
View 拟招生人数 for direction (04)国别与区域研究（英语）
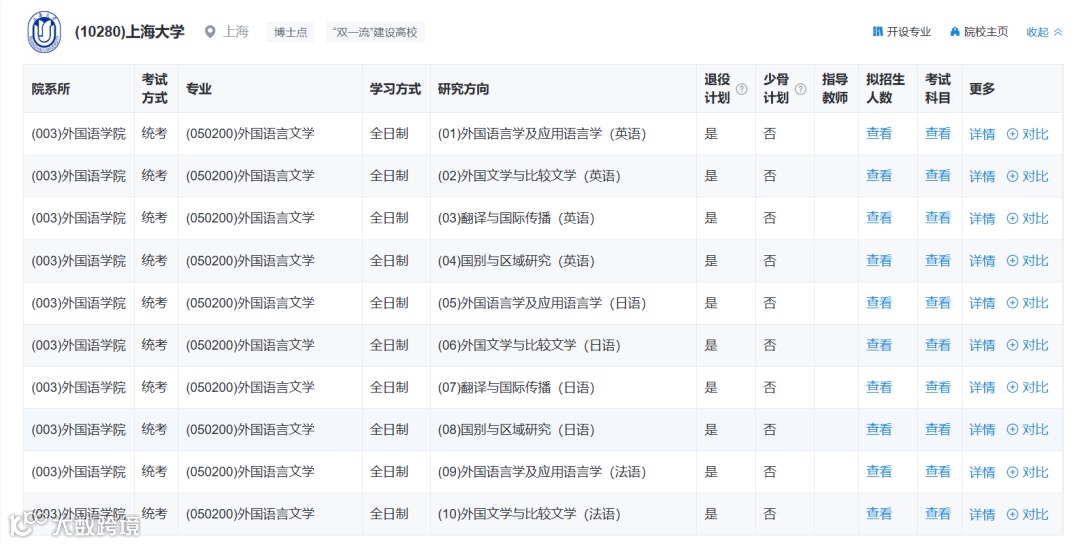pos(879,260)
